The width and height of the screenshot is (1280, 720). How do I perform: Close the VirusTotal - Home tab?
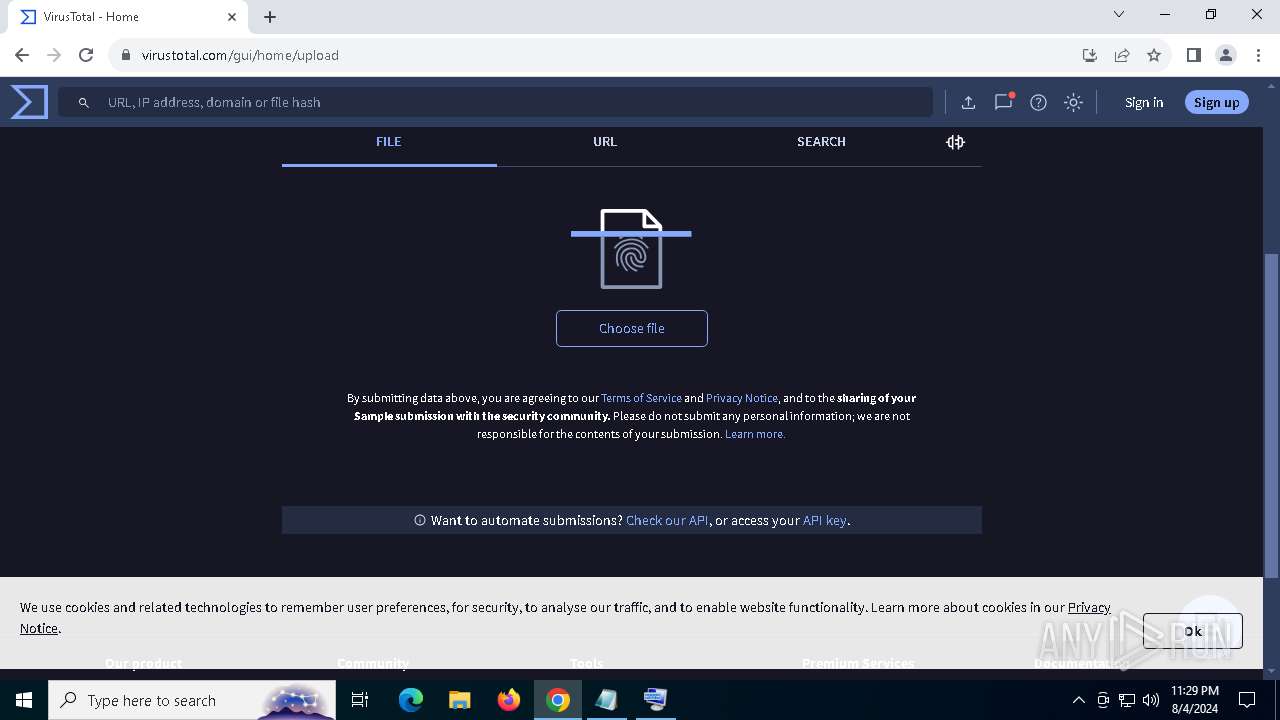(x=232, y=17)
